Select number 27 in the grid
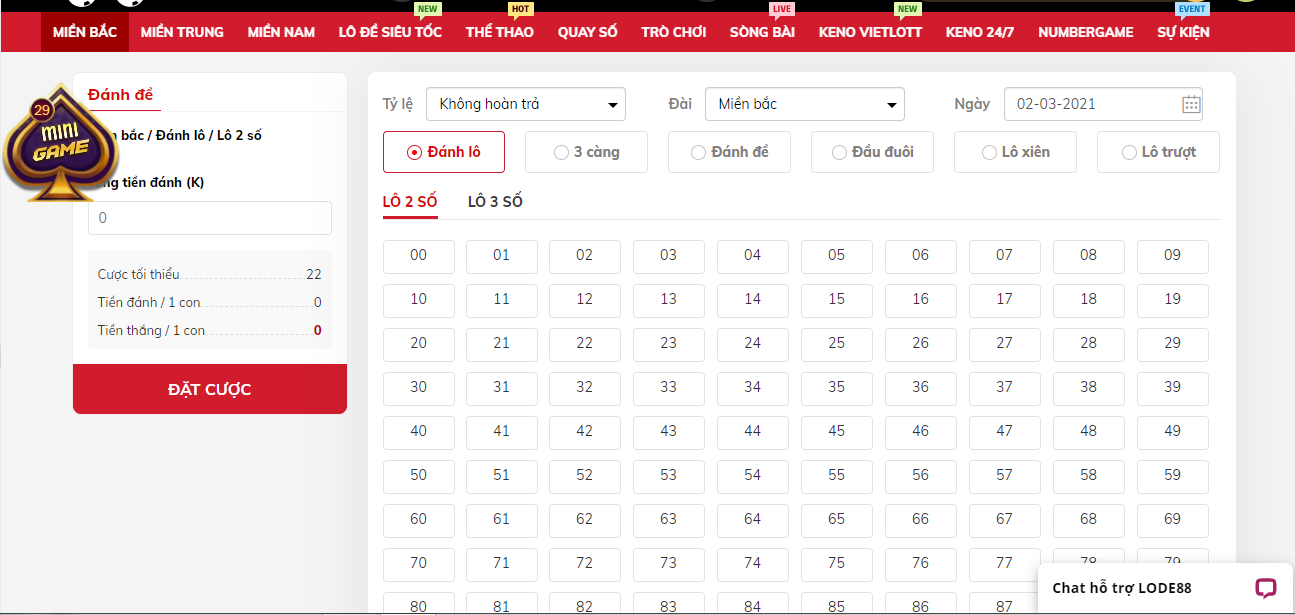This screenshot has width=1295, height=615. coord(1004,343)
